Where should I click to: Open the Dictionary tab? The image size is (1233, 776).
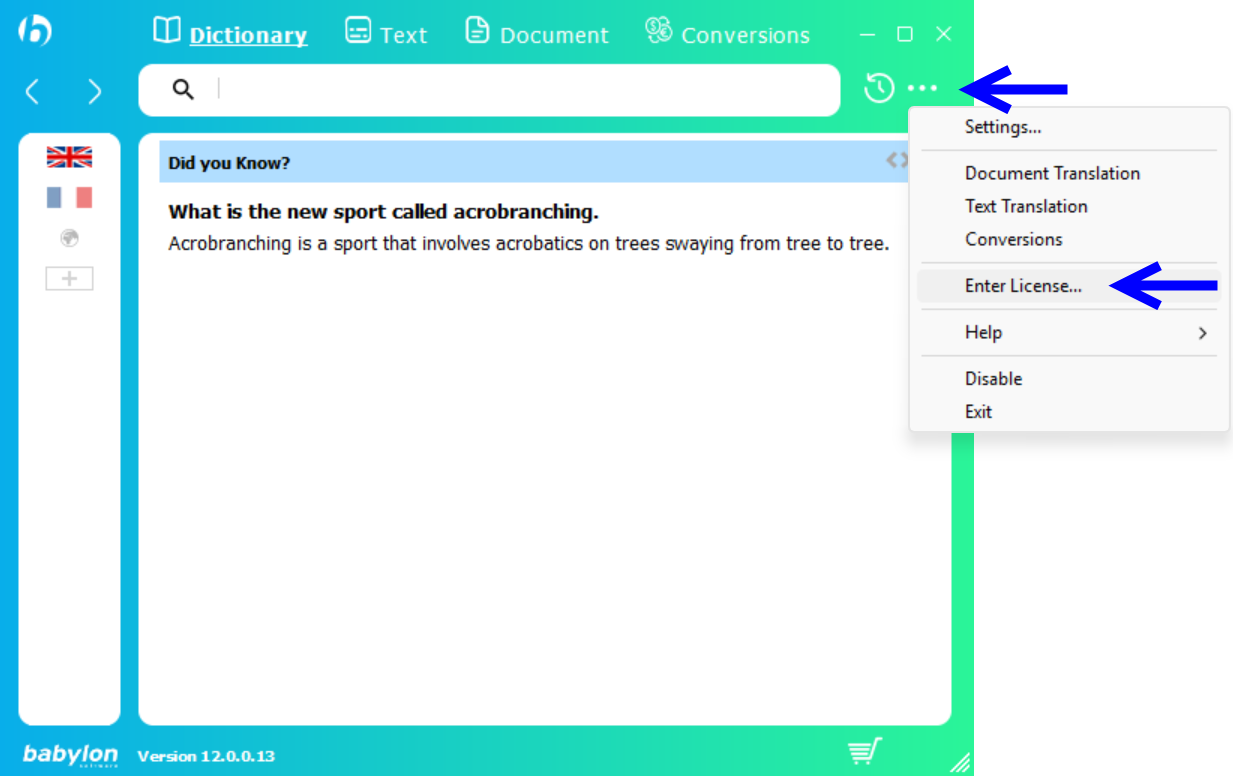[230, 33]
